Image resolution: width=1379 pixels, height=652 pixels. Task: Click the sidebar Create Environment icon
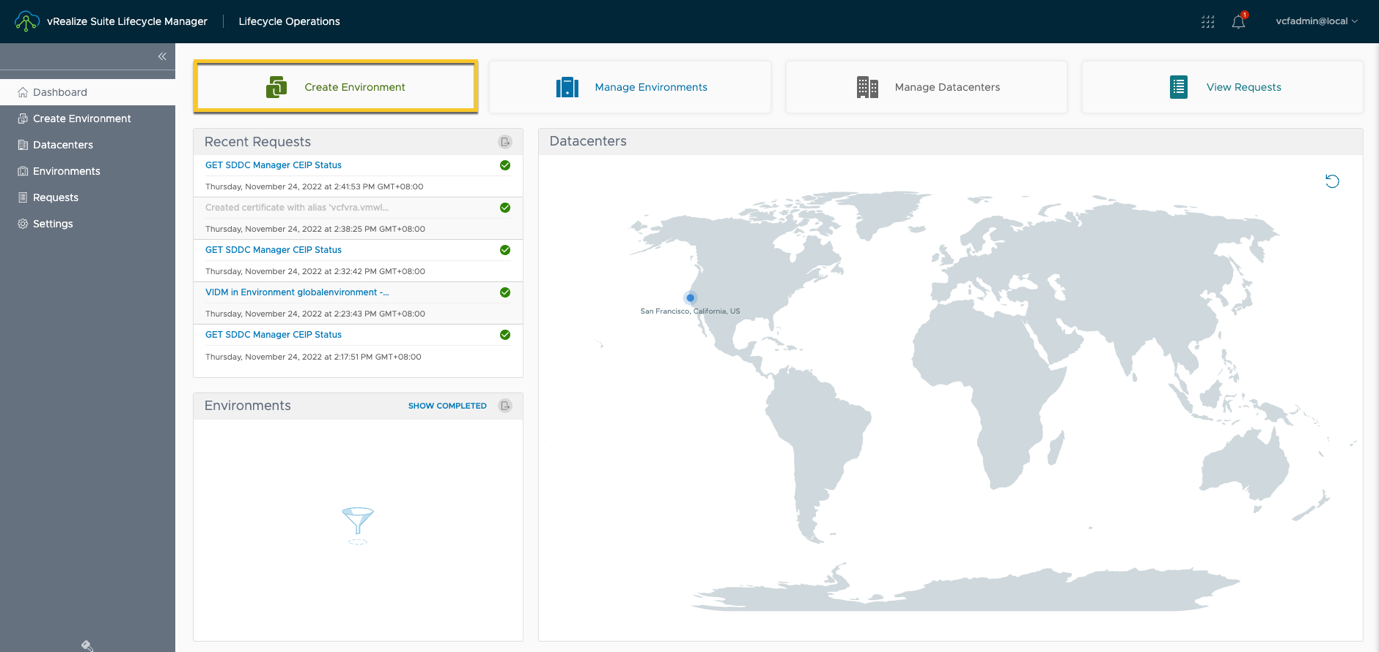(x=22, y=118)
